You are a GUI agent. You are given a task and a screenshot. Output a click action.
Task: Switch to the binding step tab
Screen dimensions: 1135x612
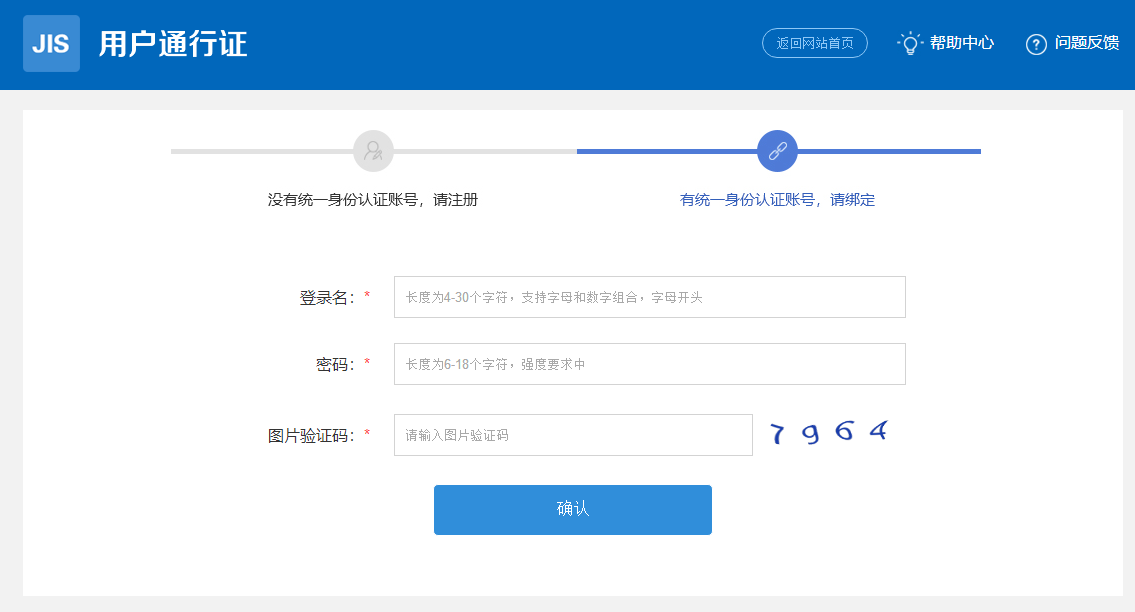pyautogui.click(x=777, y=199)
